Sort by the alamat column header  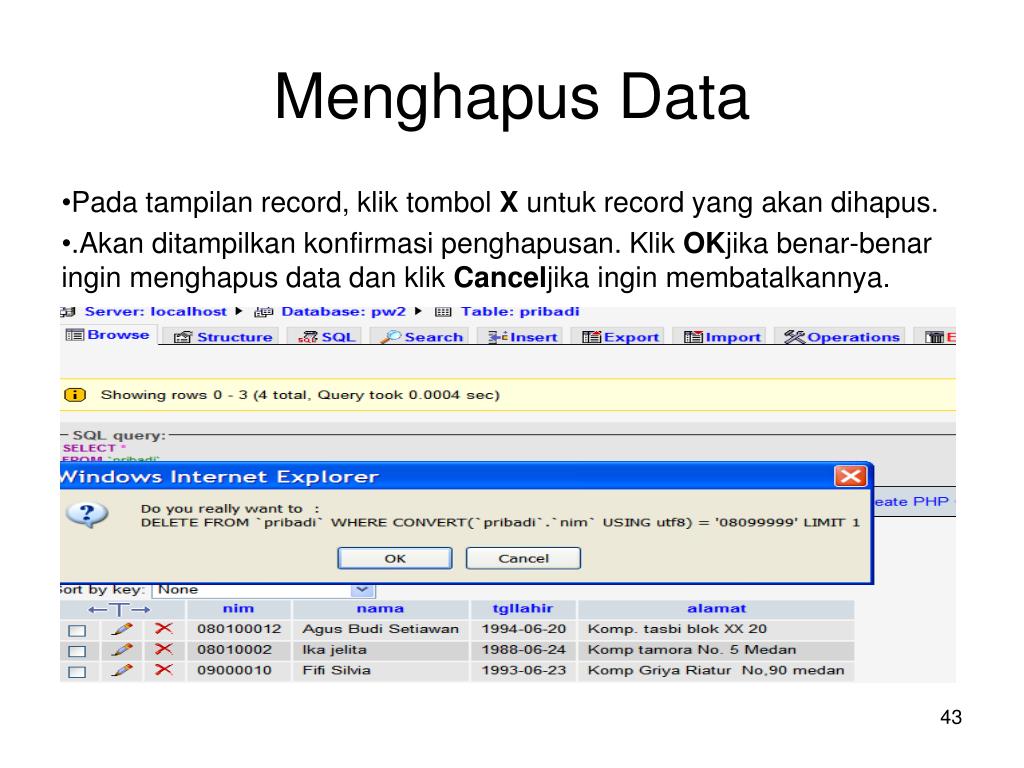(716, 609)
